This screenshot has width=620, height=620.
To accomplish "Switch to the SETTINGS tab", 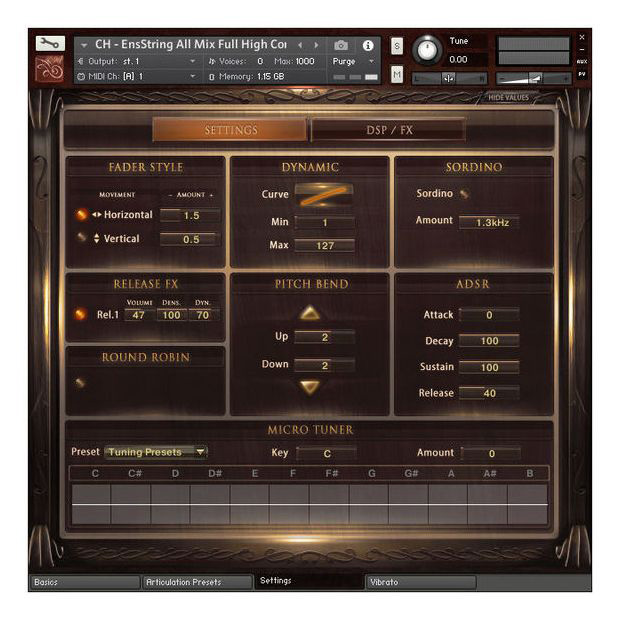I will 230,130.
